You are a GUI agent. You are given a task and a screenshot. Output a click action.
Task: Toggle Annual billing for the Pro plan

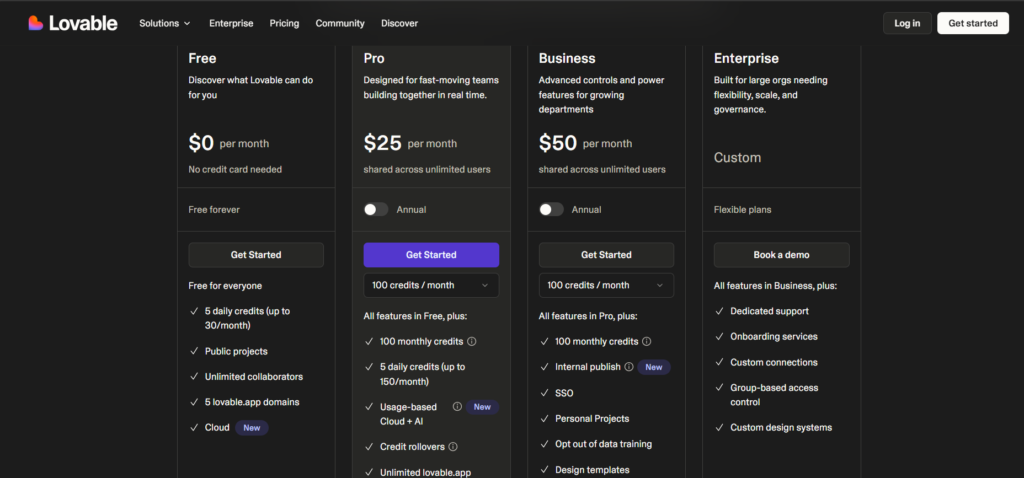pos(376,210)
